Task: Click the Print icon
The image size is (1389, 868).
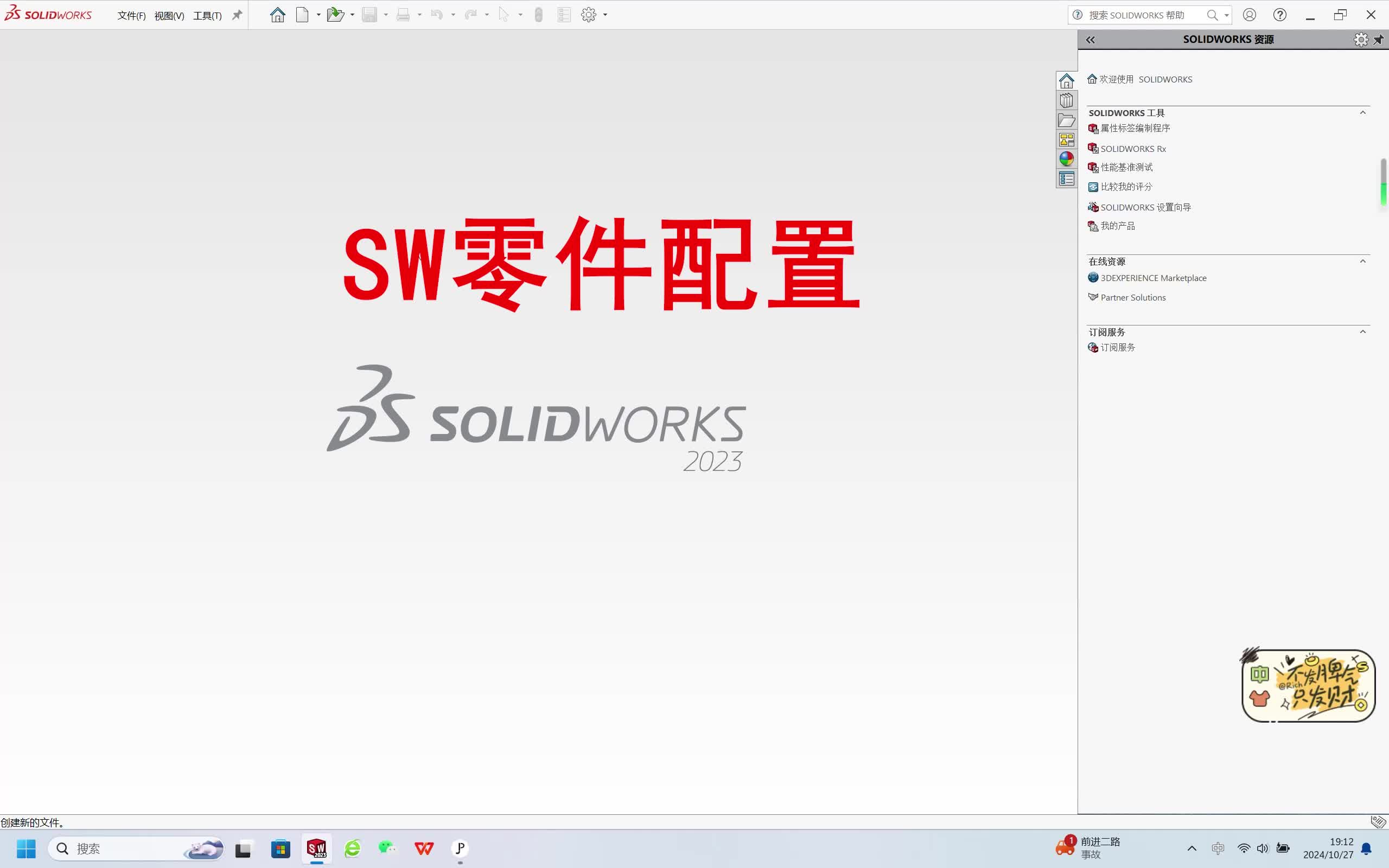Action: pos(404,15)
